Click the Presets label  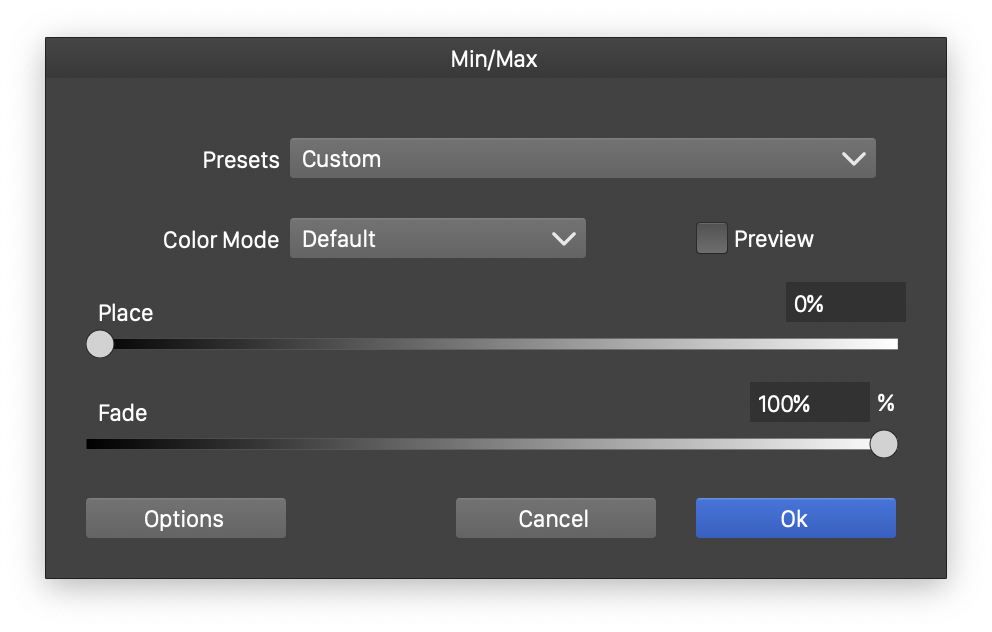point(240,160)
